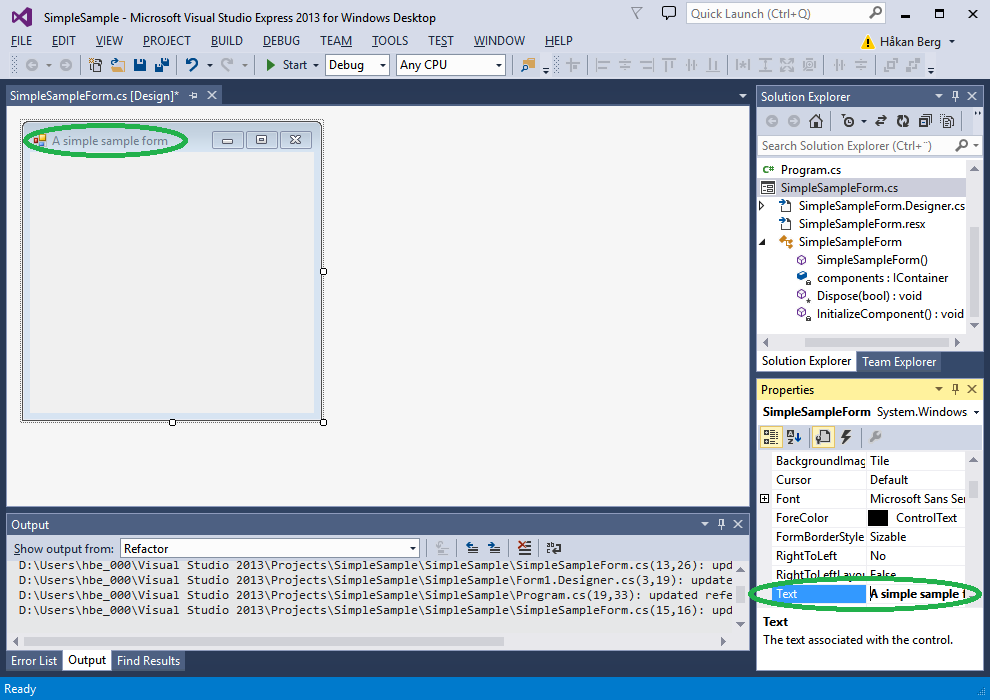Select the FormBorderStyle property row

tap(868, 537)
